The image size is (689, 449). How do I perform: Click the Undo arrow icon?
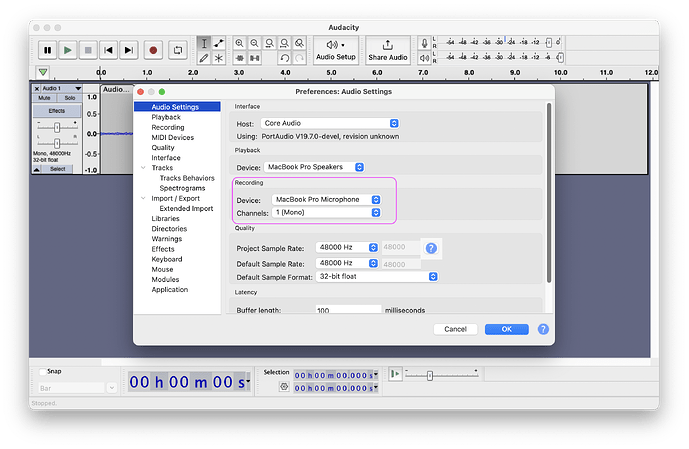[285, 58]
